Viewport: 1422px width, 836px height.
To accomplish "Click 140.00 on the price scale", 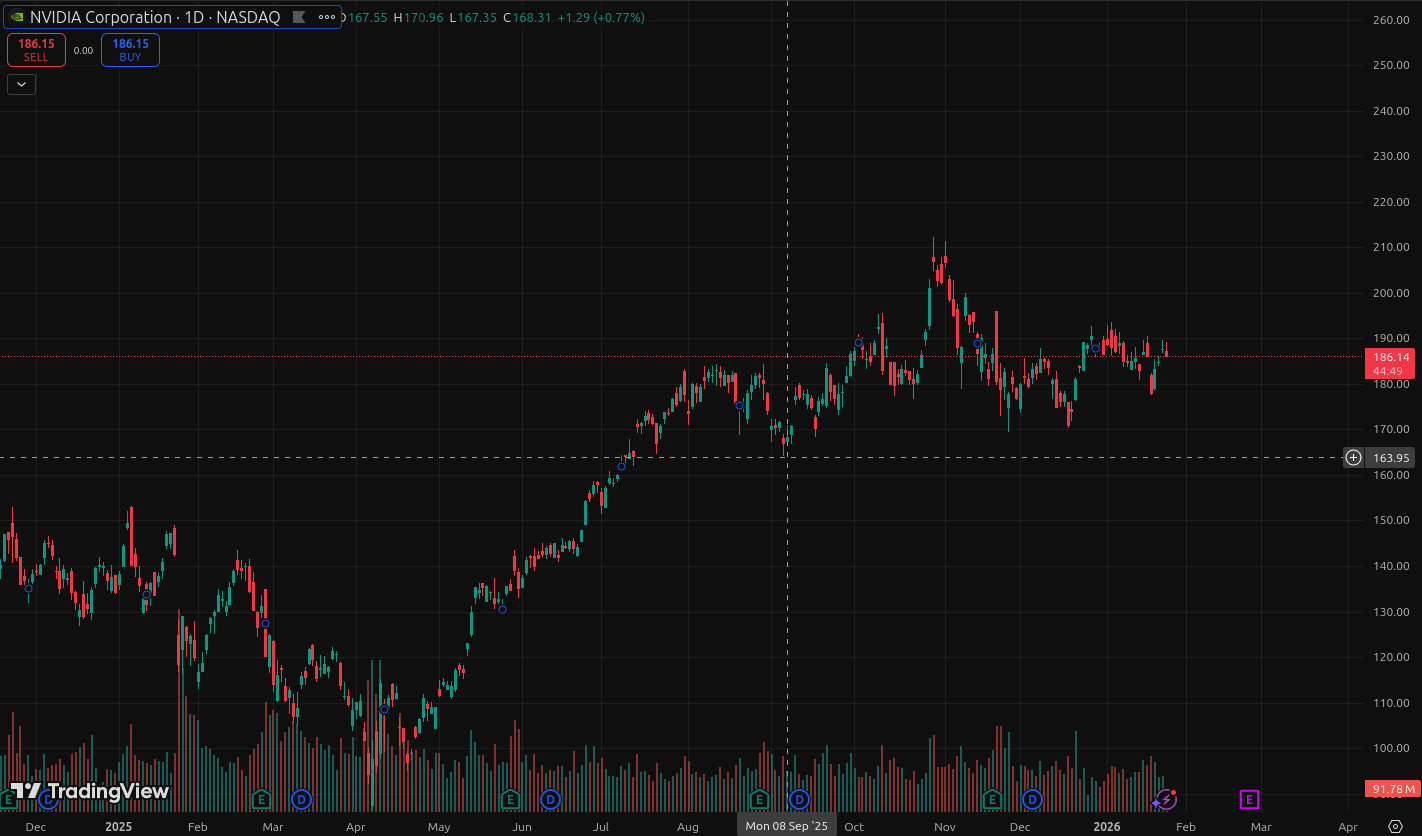I will tap(1392, 566).
